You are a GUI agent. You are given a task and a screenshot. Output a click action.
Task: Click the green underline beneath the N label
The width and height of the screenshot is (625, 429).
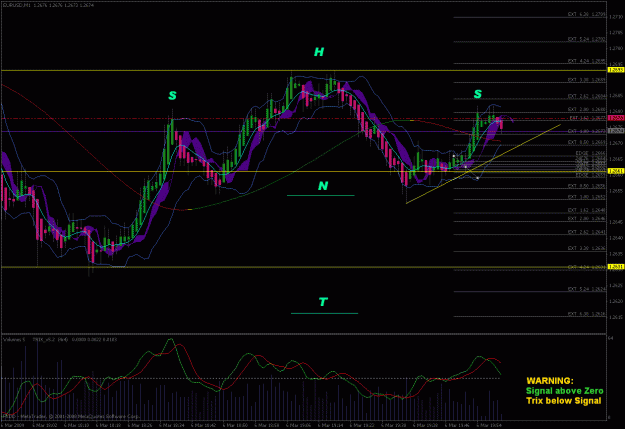coord(320,195)
